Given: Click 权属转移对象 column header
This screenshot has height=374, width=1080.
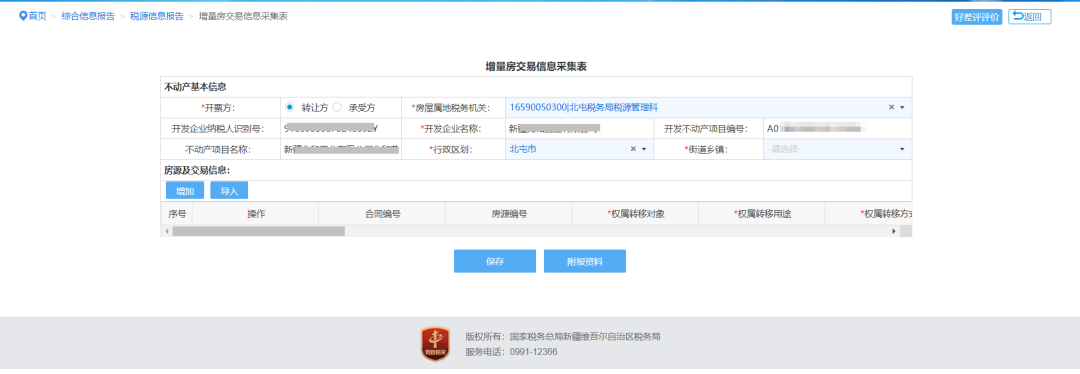Looking at the screenshot, I should (635, 214).
